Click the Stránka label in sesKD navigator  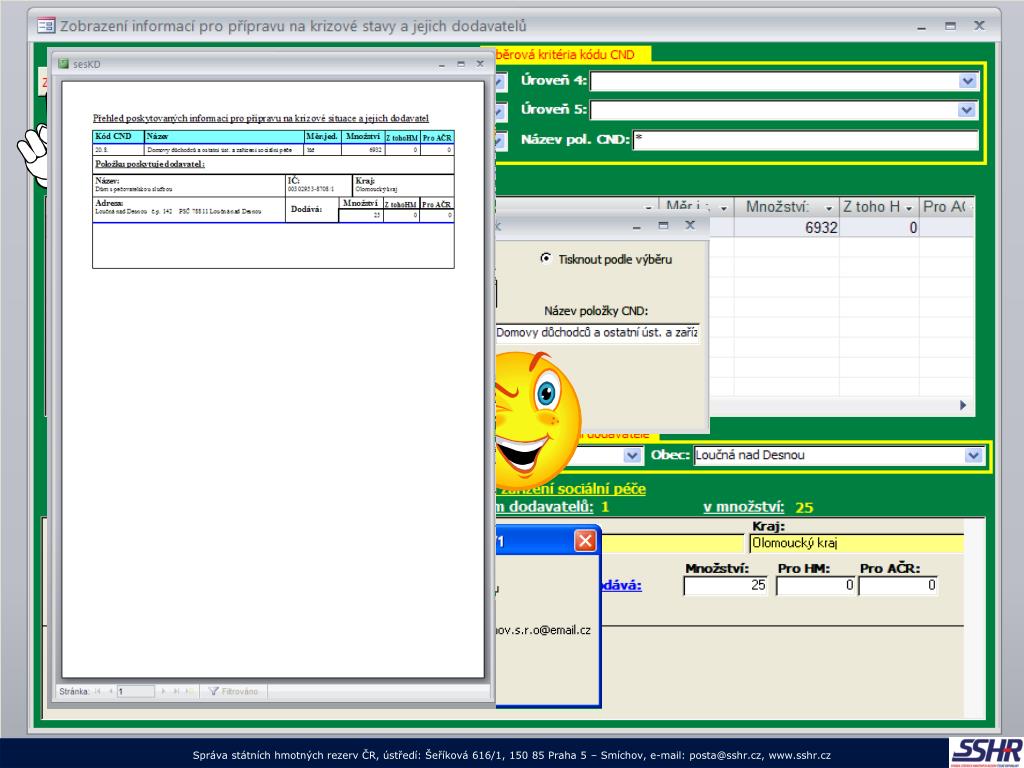74,691
